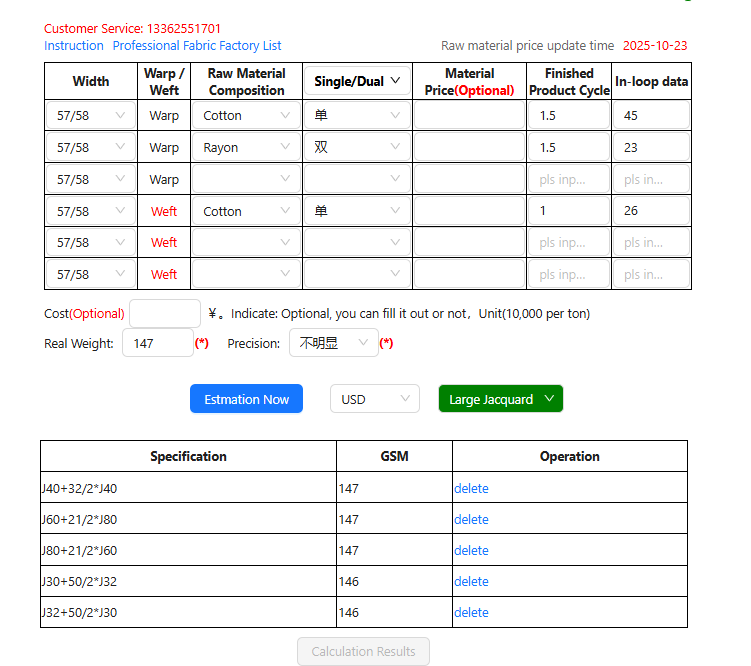751x666 pixels.
Task: Delete the J40+32/2*J40 specification row
Action: tap(471, 488)
